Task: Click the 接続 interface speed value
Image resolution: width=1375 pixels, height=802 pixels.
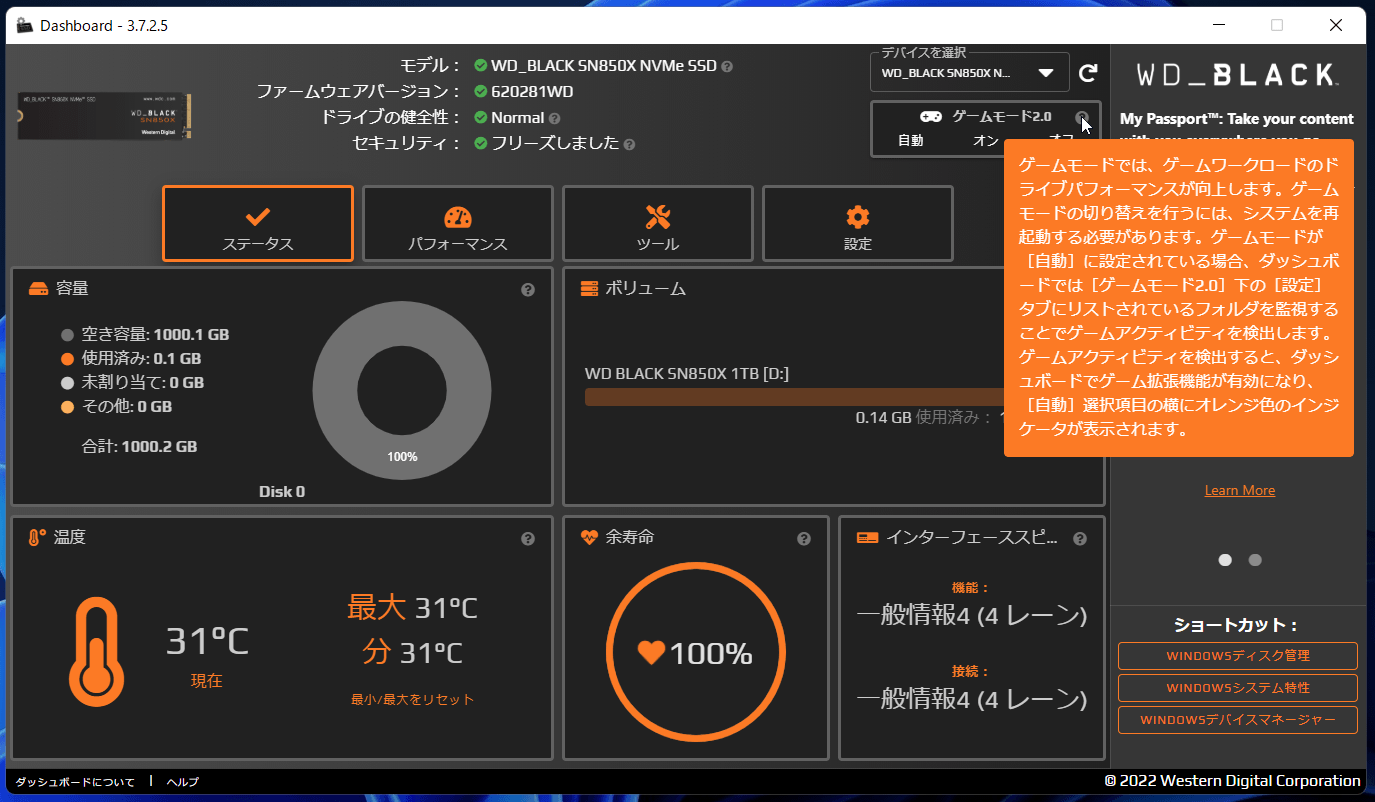Action: (x=972, y=698)
